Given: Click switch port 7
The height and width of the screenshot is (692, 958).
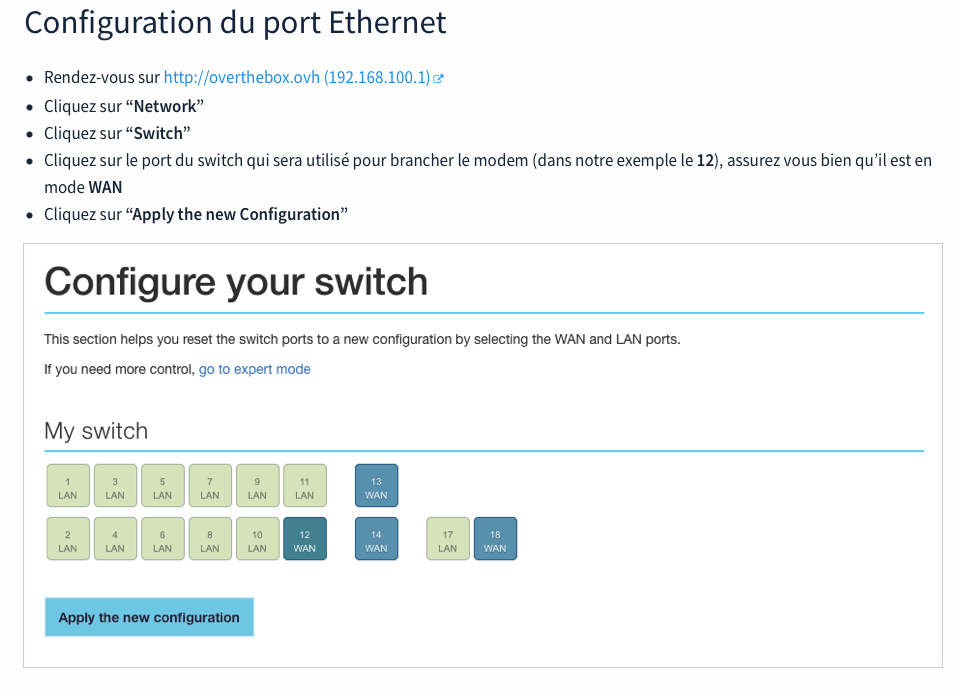Looking at the screenshot, I should (210, 486).
